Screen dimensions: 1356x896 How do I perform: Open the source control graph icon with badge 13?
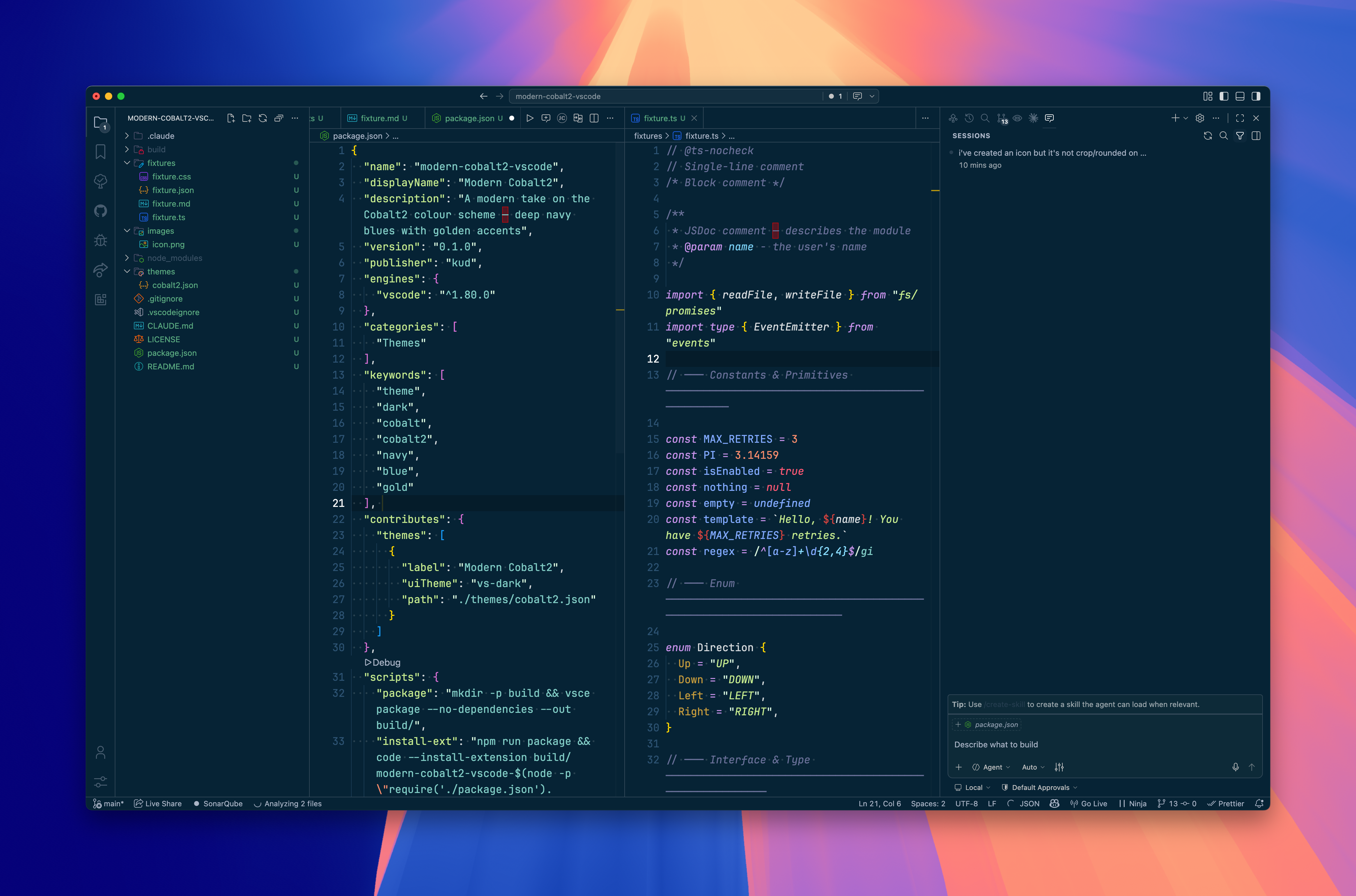(1002, 118)
